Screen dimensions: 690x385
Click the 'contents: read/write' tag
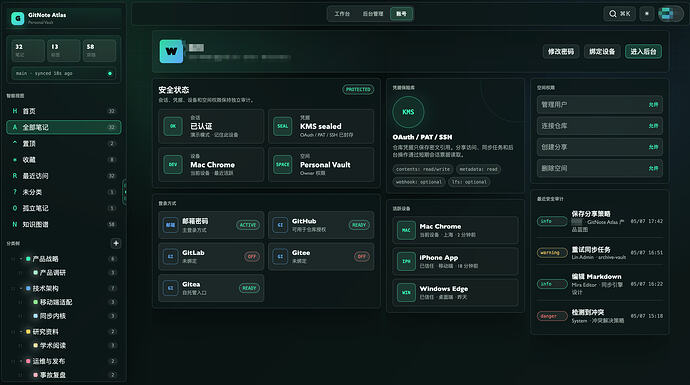click(x=423, y=169)
